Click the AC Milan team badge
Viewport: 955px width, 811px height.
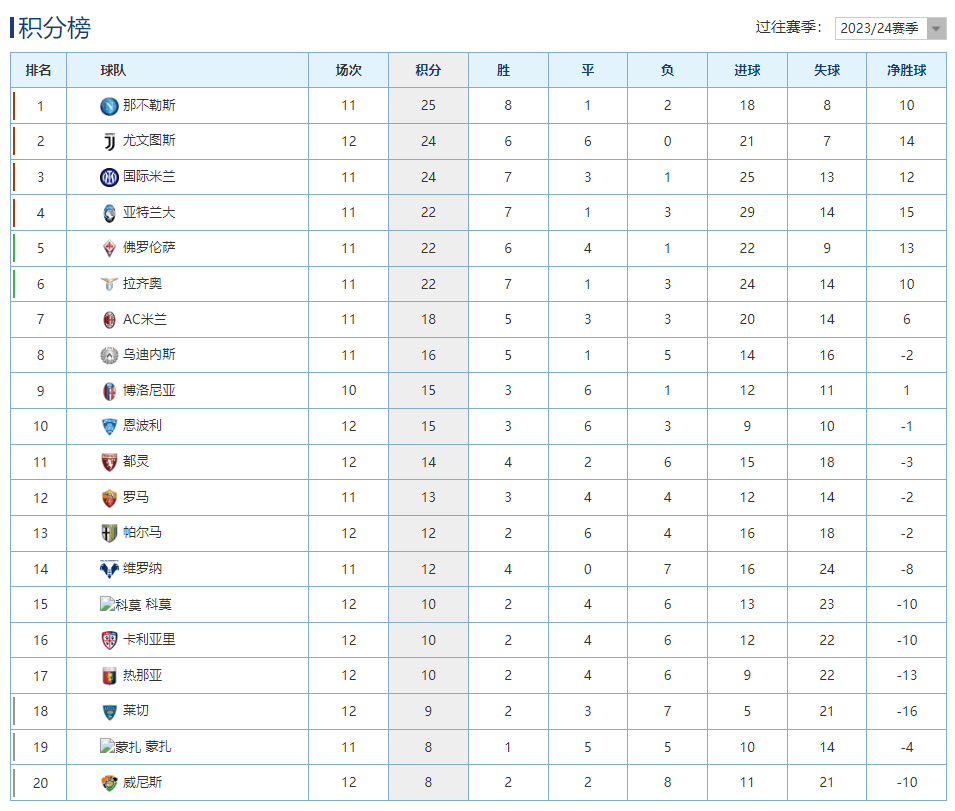pos(109,320)
